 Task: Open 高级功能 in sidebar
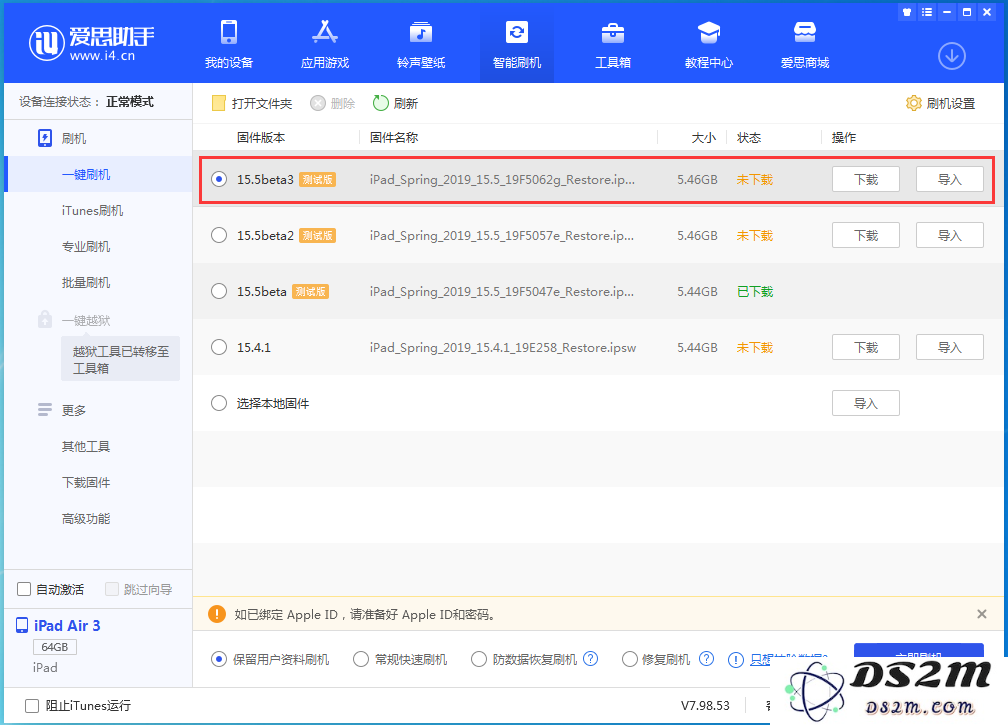coord(86,518)
